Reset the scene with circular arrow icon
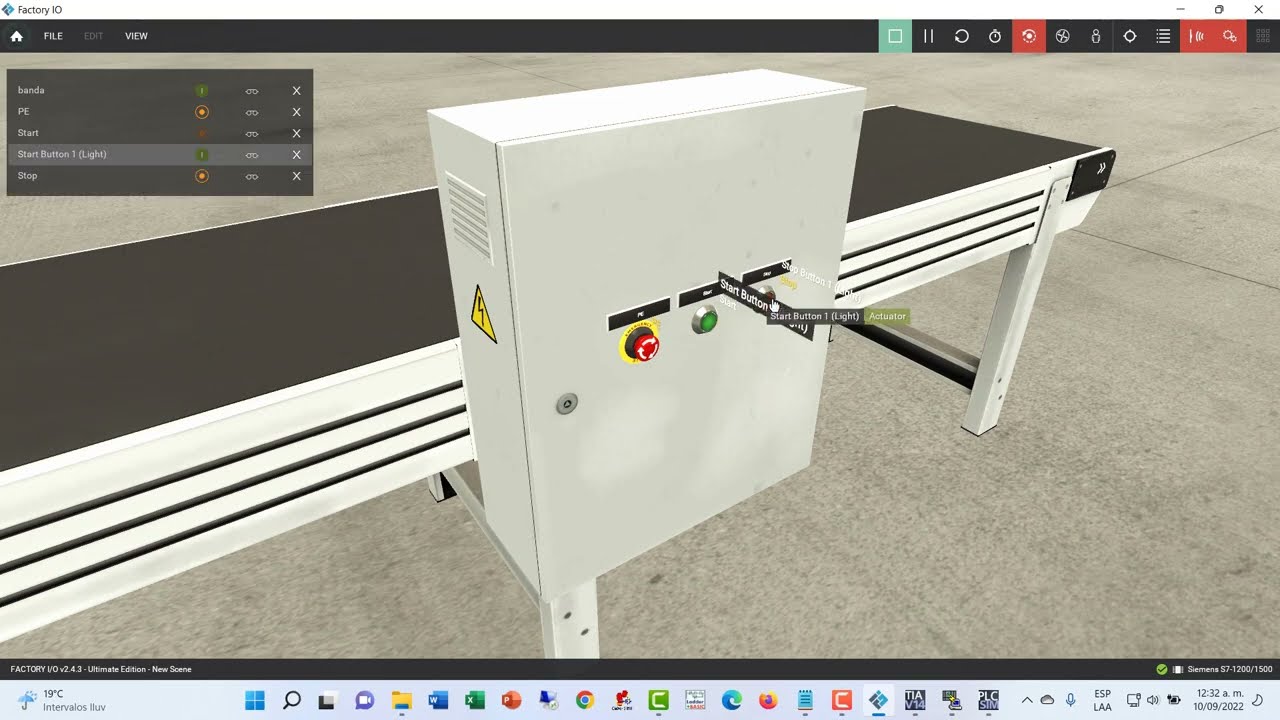 (x=962, y=36)
